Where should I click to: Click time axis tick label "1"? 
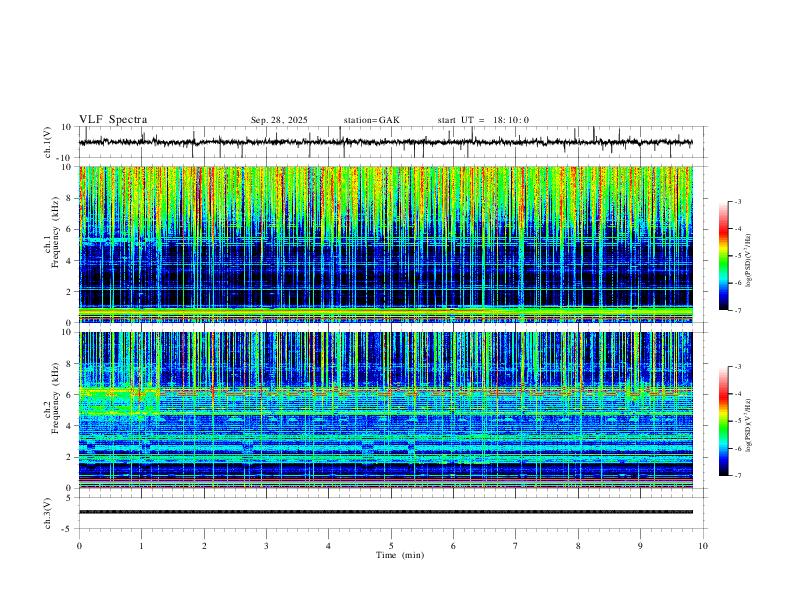(141, 546)
